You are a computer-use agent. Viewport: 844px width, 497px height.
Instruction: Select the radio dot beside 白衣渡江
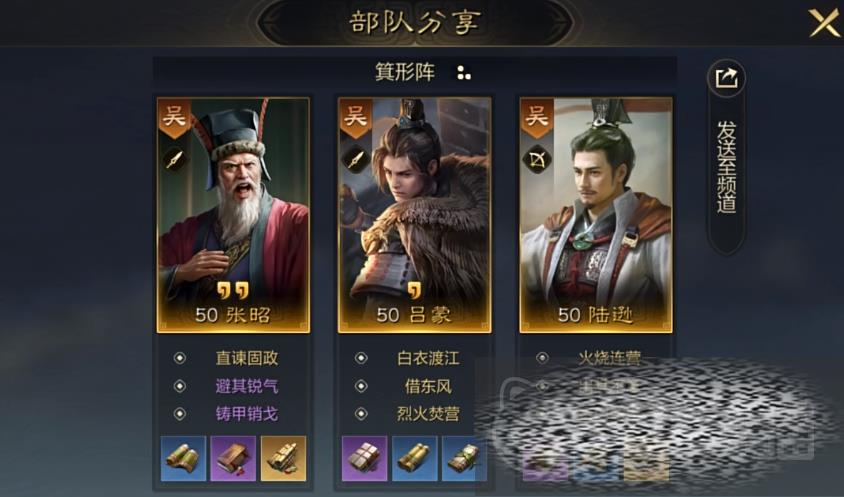(x=361, y=358)
